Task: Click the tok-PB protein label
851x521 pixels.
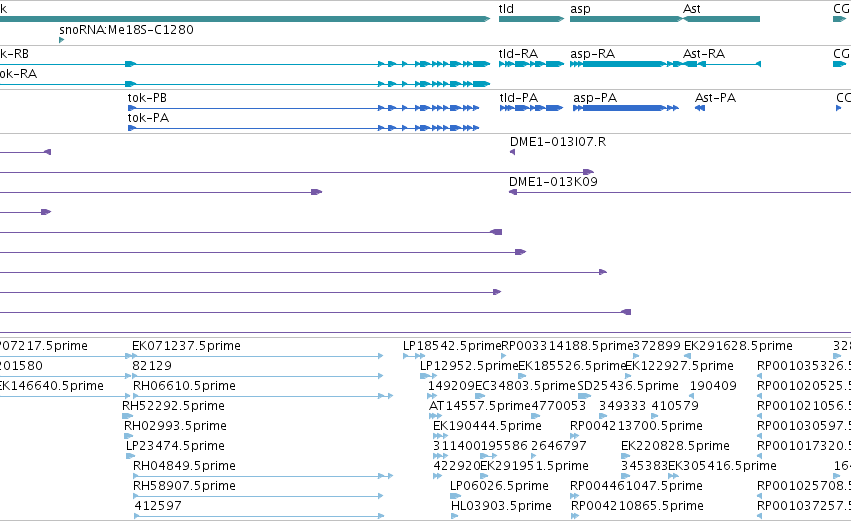Action: click(147, 98)
